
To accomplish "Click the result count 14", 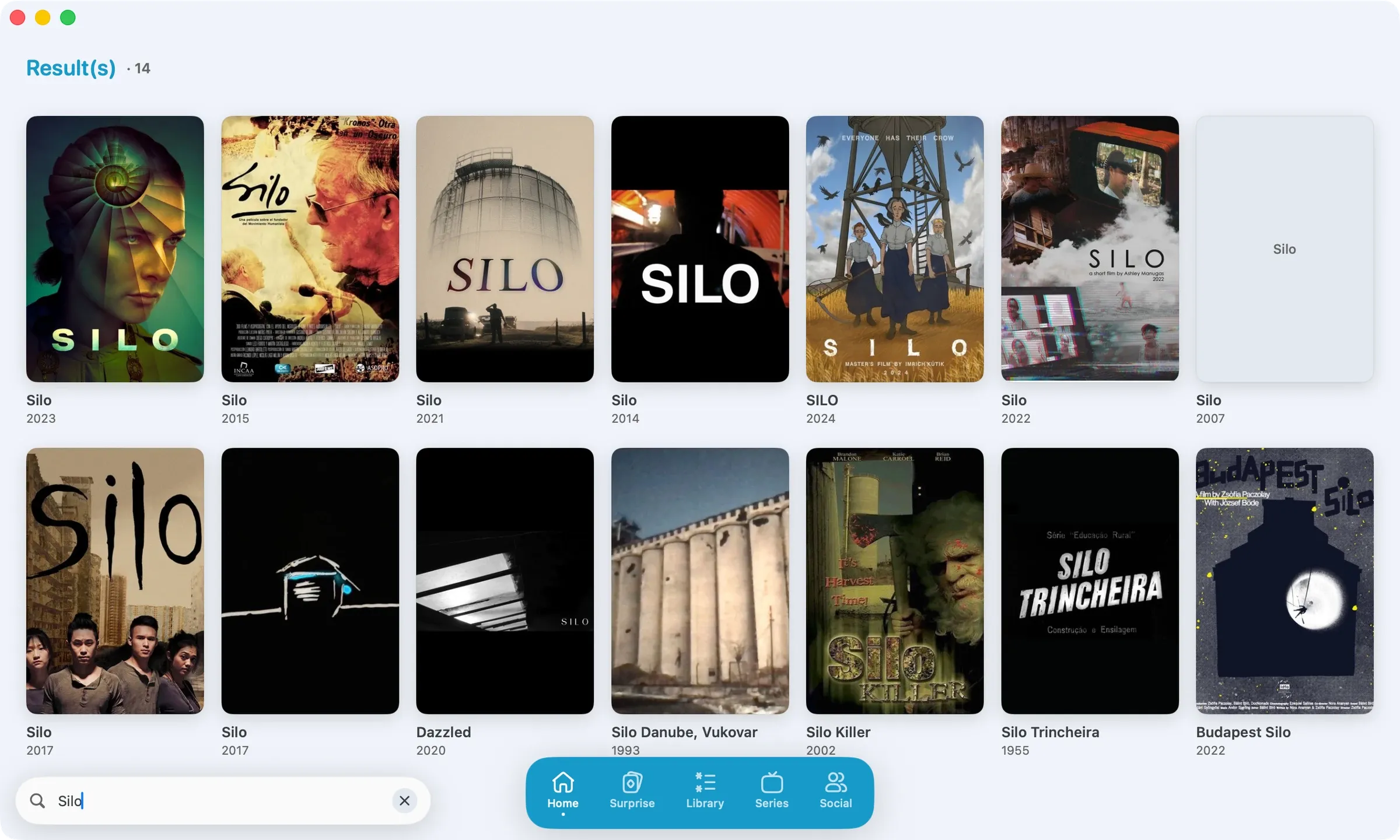I will click(x=142, y=69).
